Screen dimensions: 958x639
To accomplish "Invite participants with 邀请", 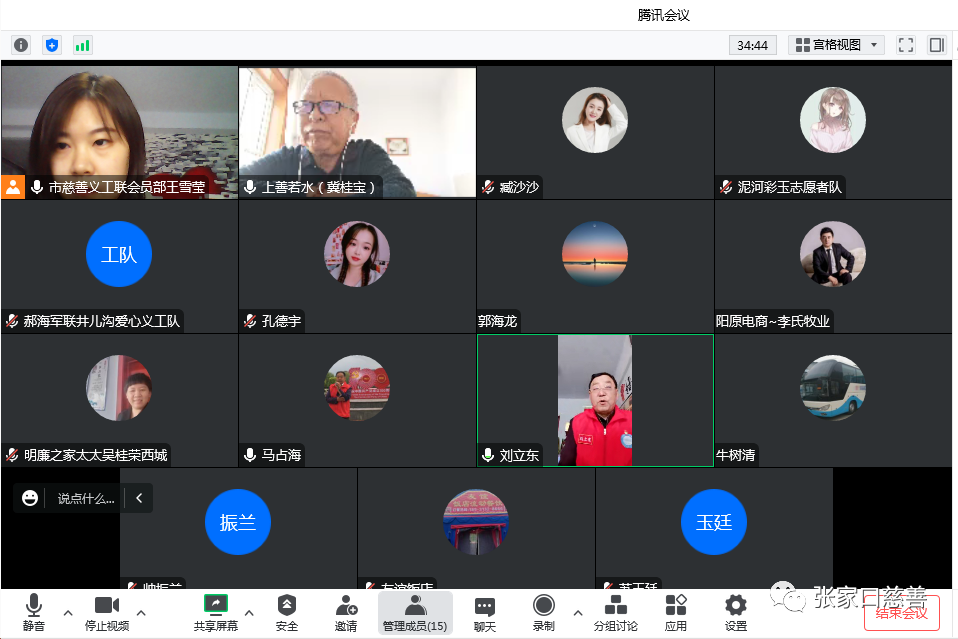I will pos(346,613).
